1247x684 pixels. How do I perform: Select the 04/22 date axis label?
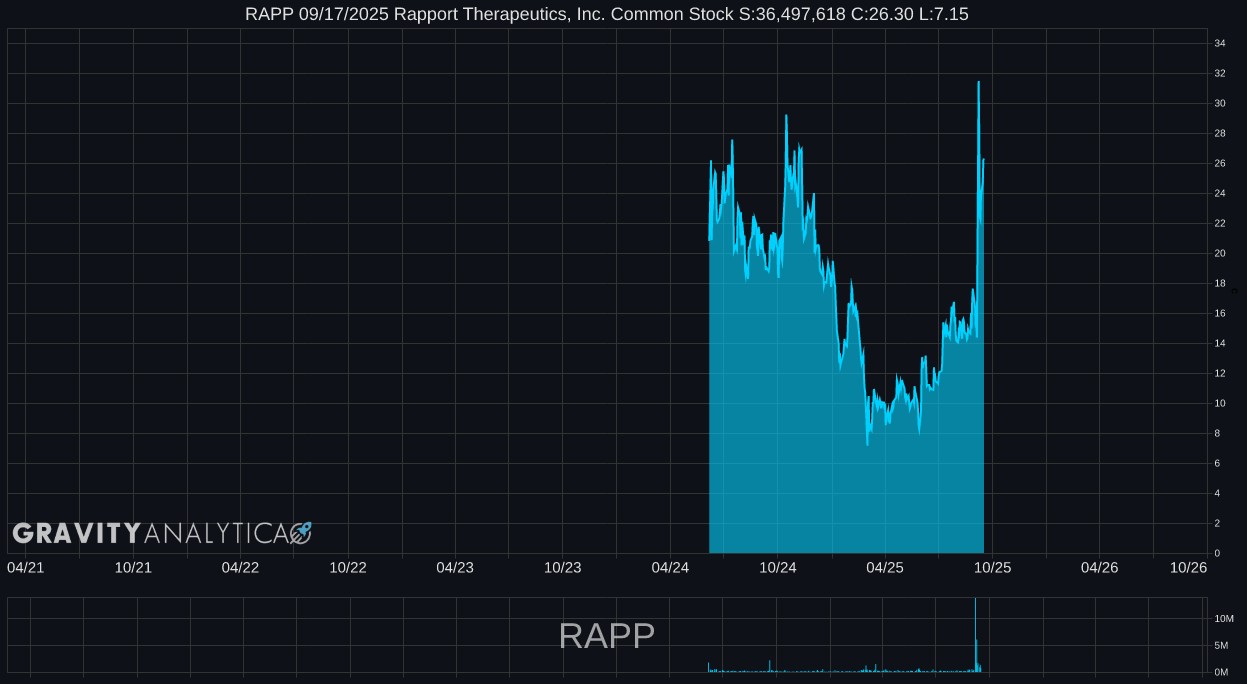[240, 567]
